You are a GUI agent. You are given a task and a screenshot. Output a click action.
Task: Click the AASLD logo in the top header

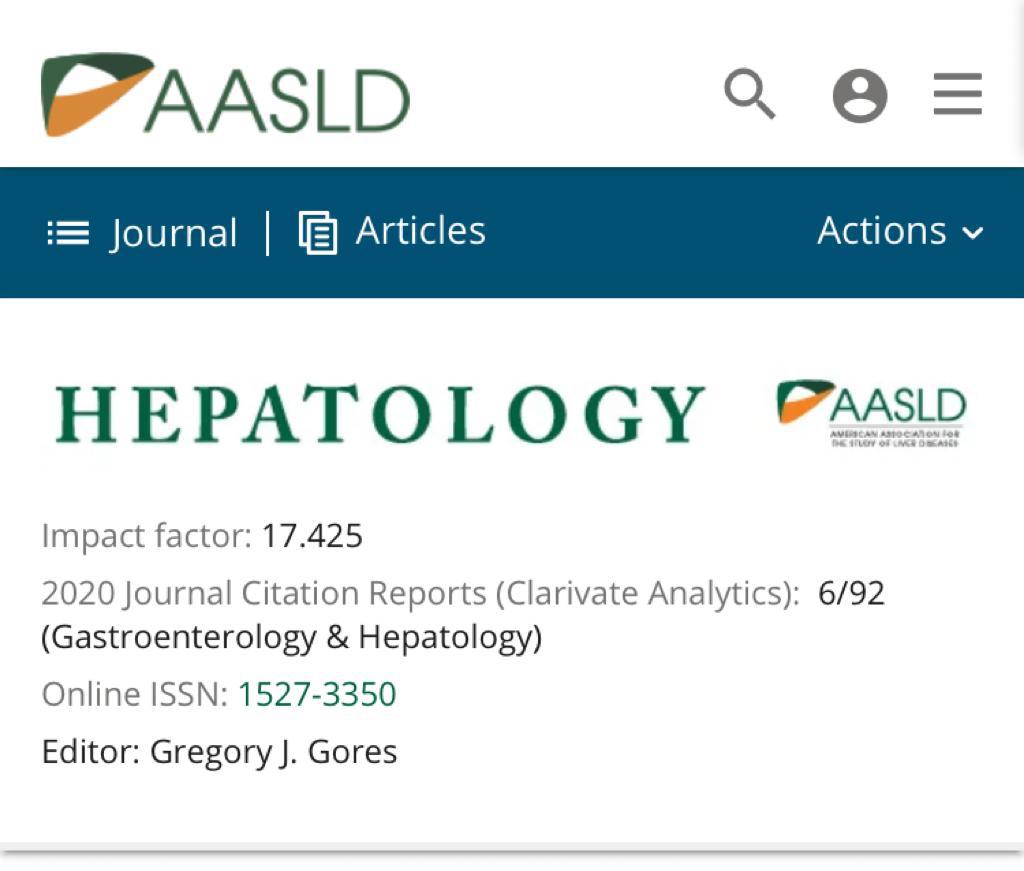point(225,96)
